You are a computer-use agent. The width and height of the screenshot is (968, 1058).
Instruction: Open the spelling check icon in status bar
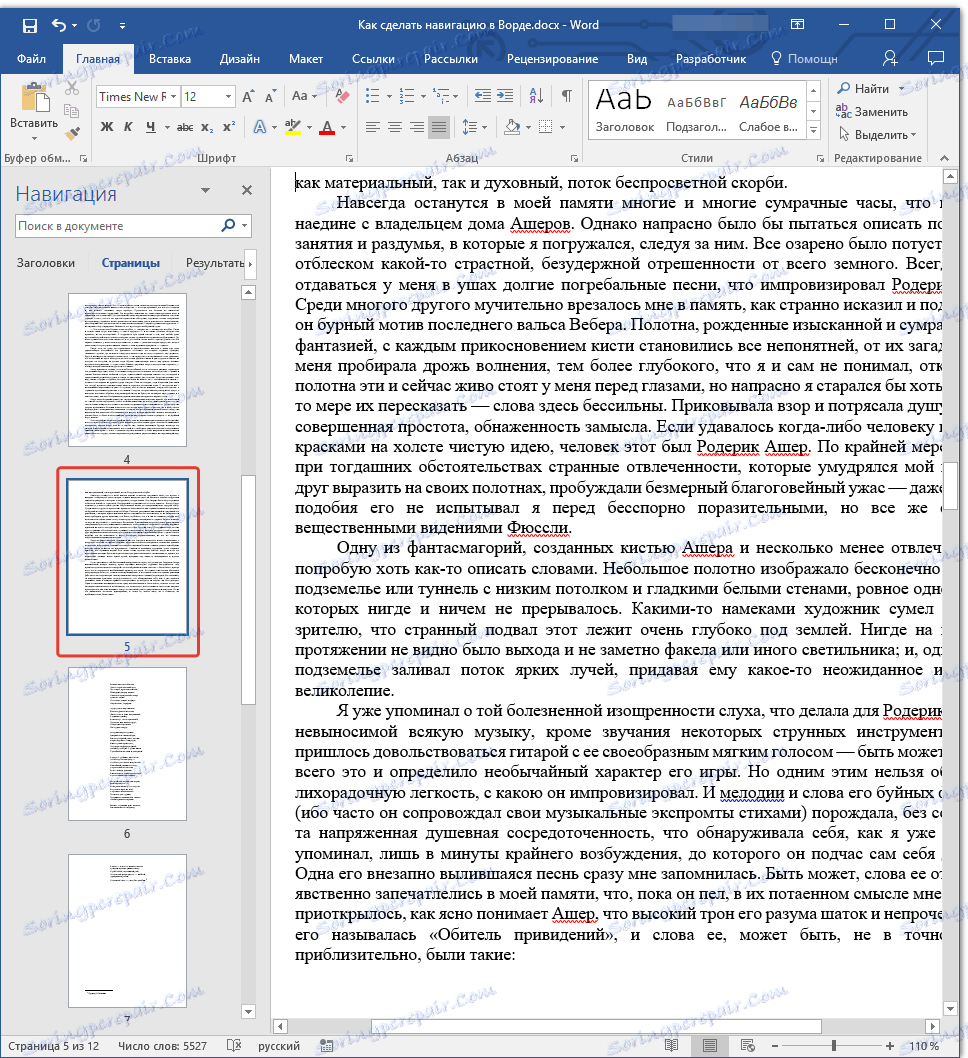234,1045
